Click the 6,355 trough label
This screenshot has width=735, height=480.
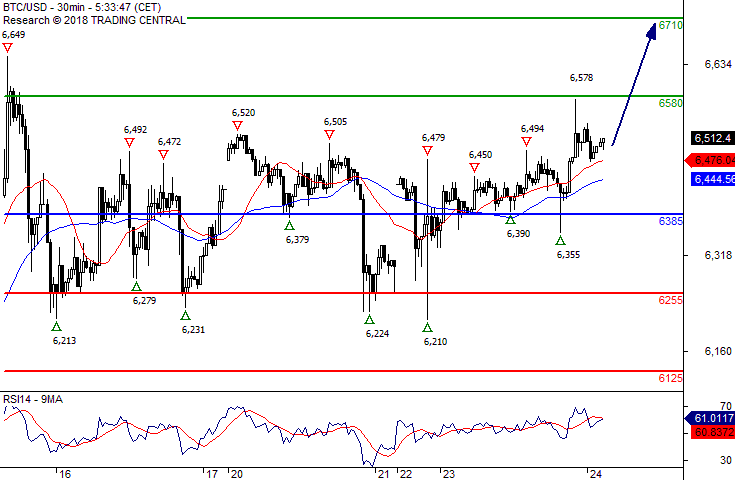coord(568,255)
